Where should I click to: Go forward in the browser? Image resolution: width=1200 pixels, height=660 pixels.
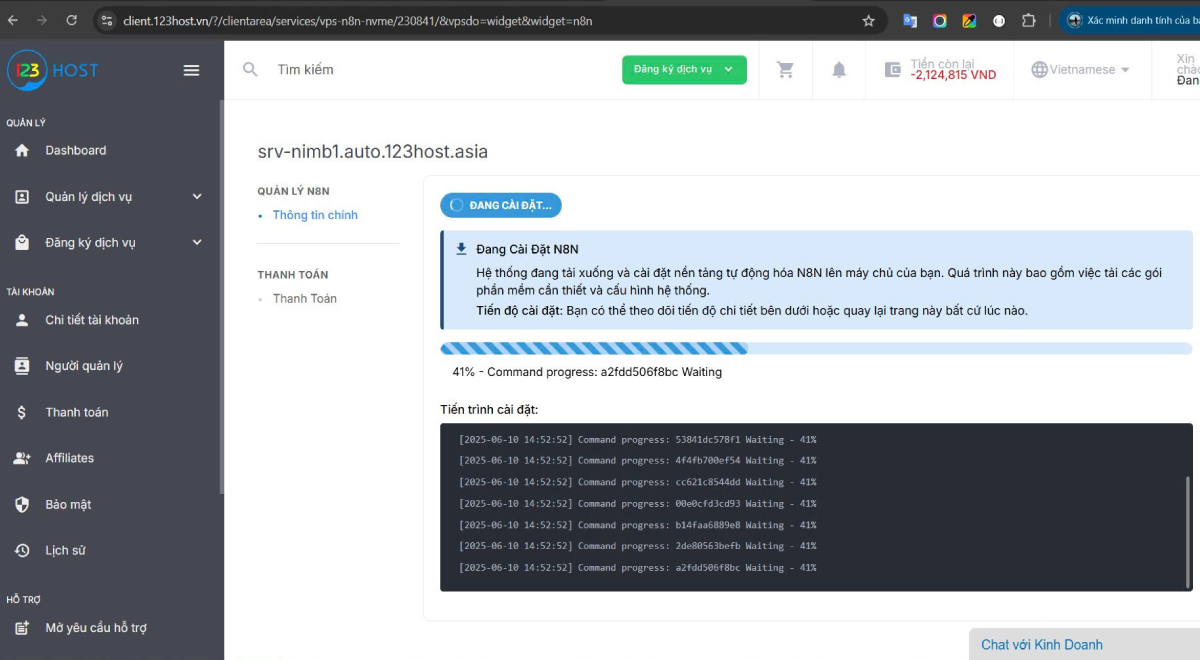[x=42, y=20]
